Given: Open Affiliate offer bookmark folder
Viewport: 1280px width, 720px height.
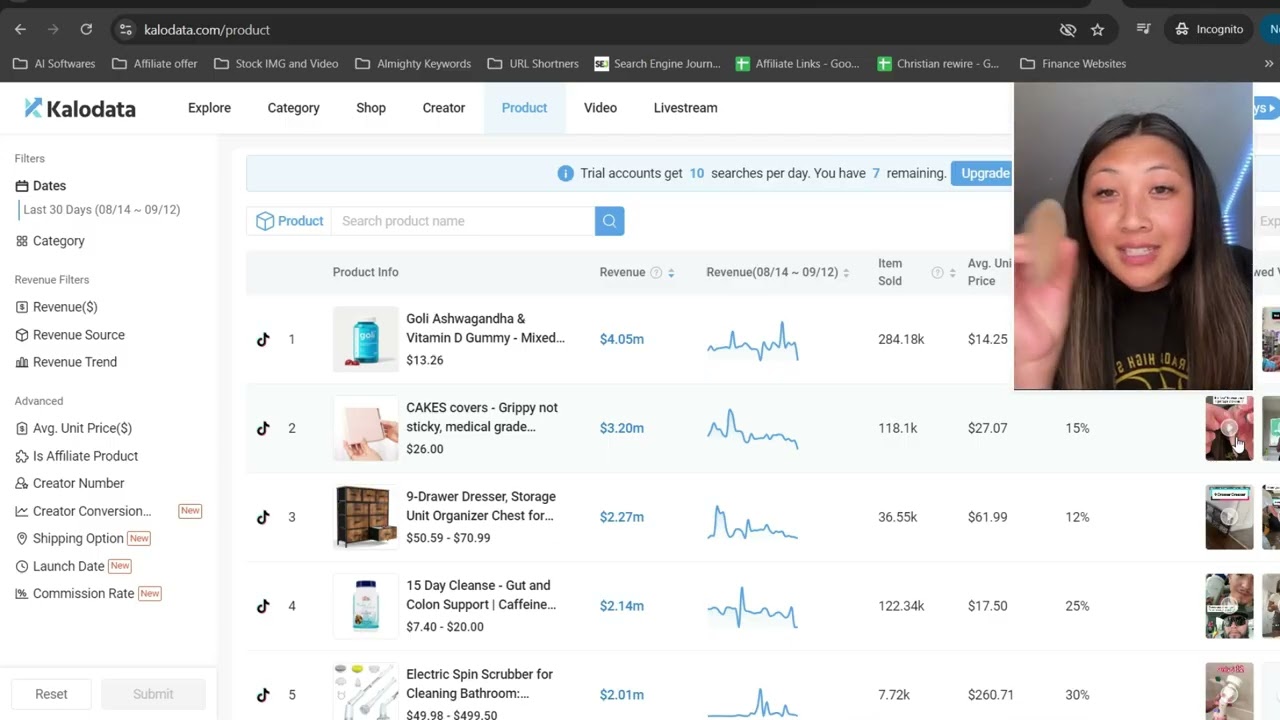Looking at the screenshot, I should (154, 63).
